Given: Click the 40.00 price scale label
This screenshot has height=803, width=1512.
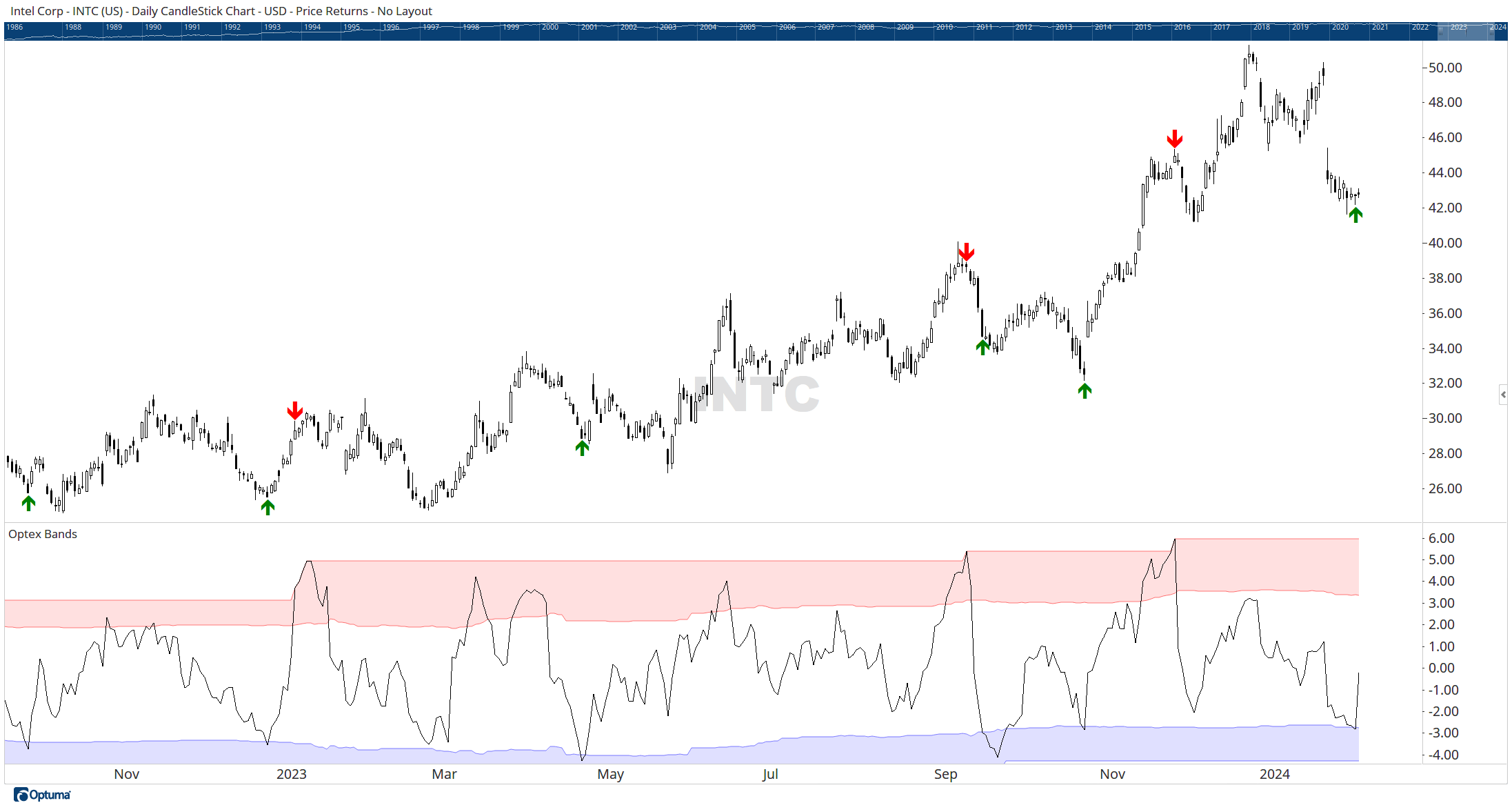Looking at the screenshot, I should pos(1445,243).
